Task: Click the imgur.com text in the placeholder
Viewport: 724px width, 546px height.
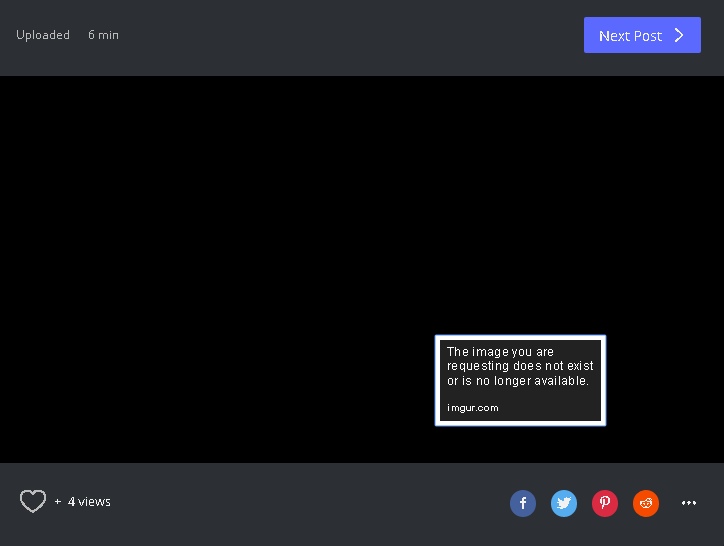Action: click(x=473, y=408)
